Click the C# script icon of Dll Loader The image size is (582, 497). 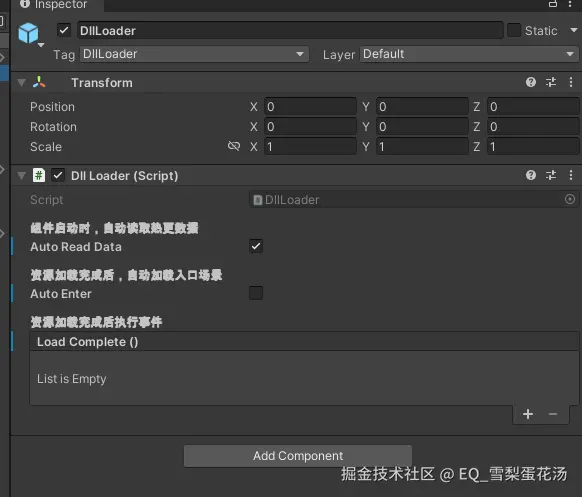(x=39, y=175)
